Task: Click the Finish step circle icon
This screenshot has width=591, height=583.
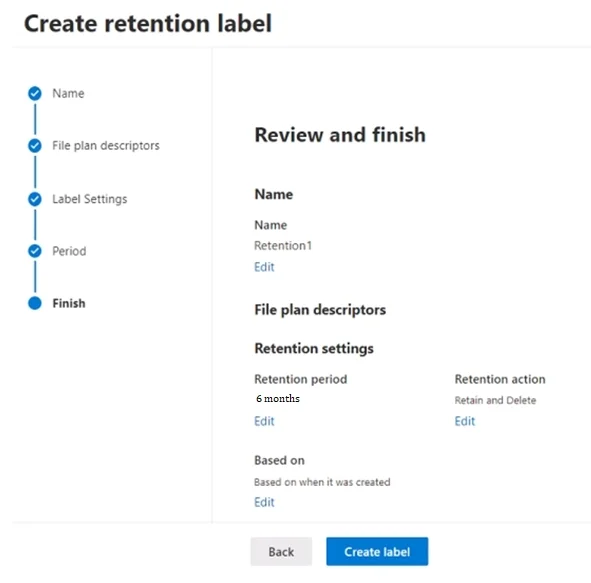Action: coord(35,303)
